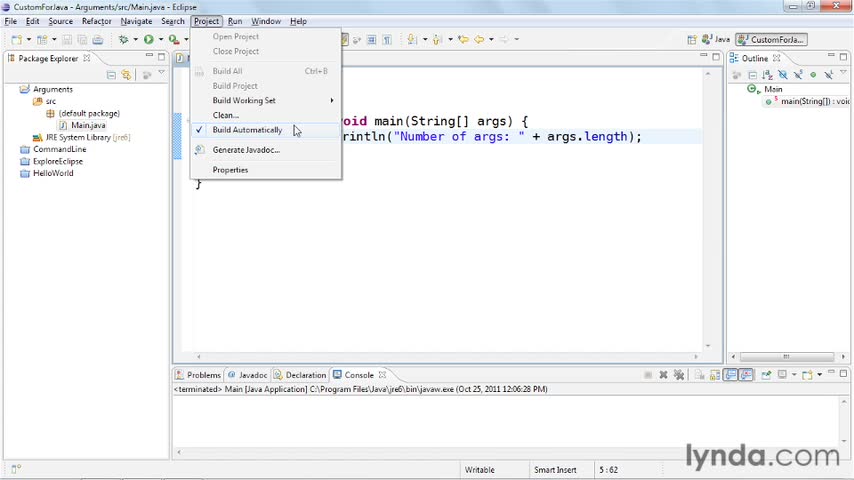854x480 pixels.
Task: Switch to the Problems tab
Action: (x=197, y=375)
